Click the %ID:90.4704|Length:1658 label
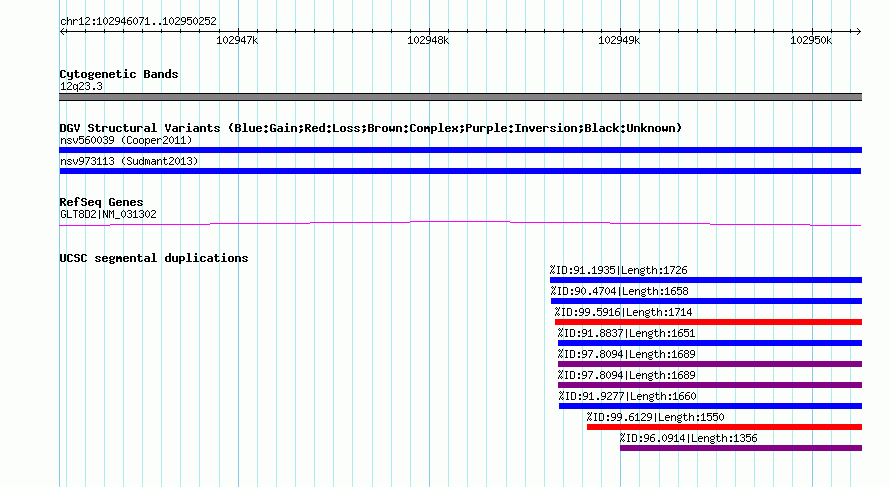This screenshot has height=487, width=890. (619, 291)
